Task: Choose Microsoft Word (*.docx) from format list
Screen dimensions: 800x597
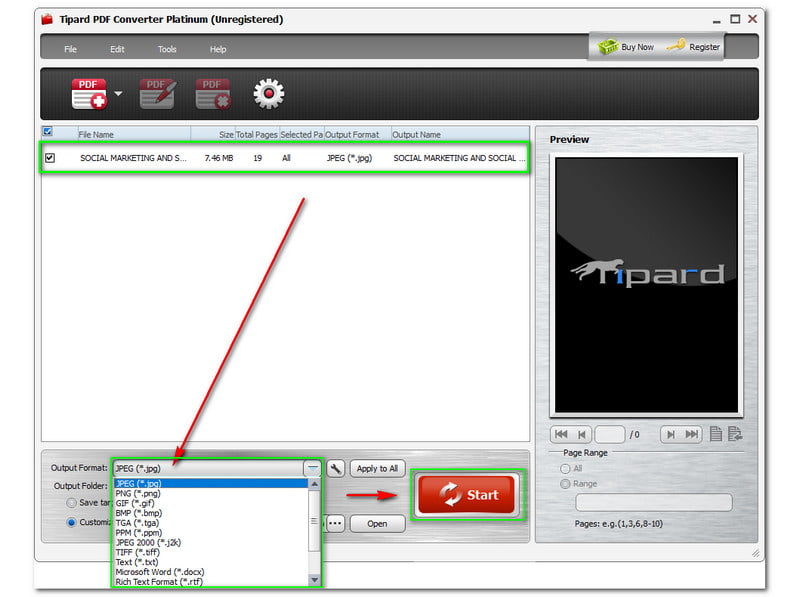Action: click(160, 571)
